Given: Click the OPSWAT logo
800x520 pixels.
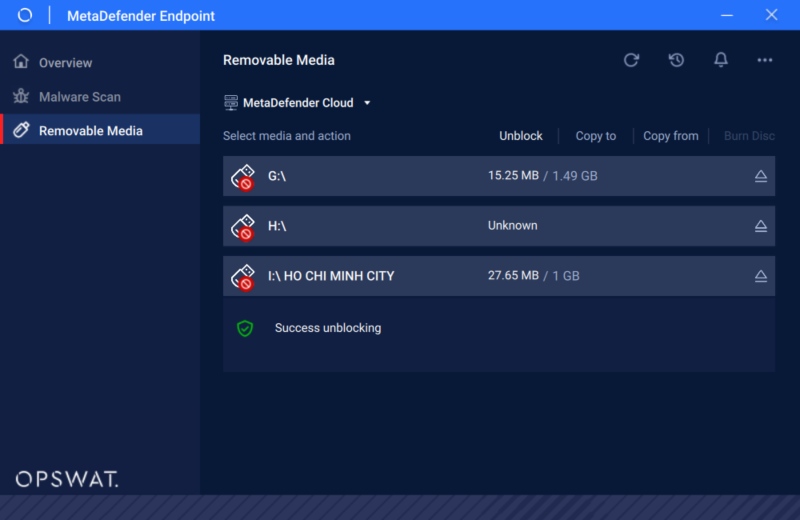Looking at the screenshot, I should (67, 479).
